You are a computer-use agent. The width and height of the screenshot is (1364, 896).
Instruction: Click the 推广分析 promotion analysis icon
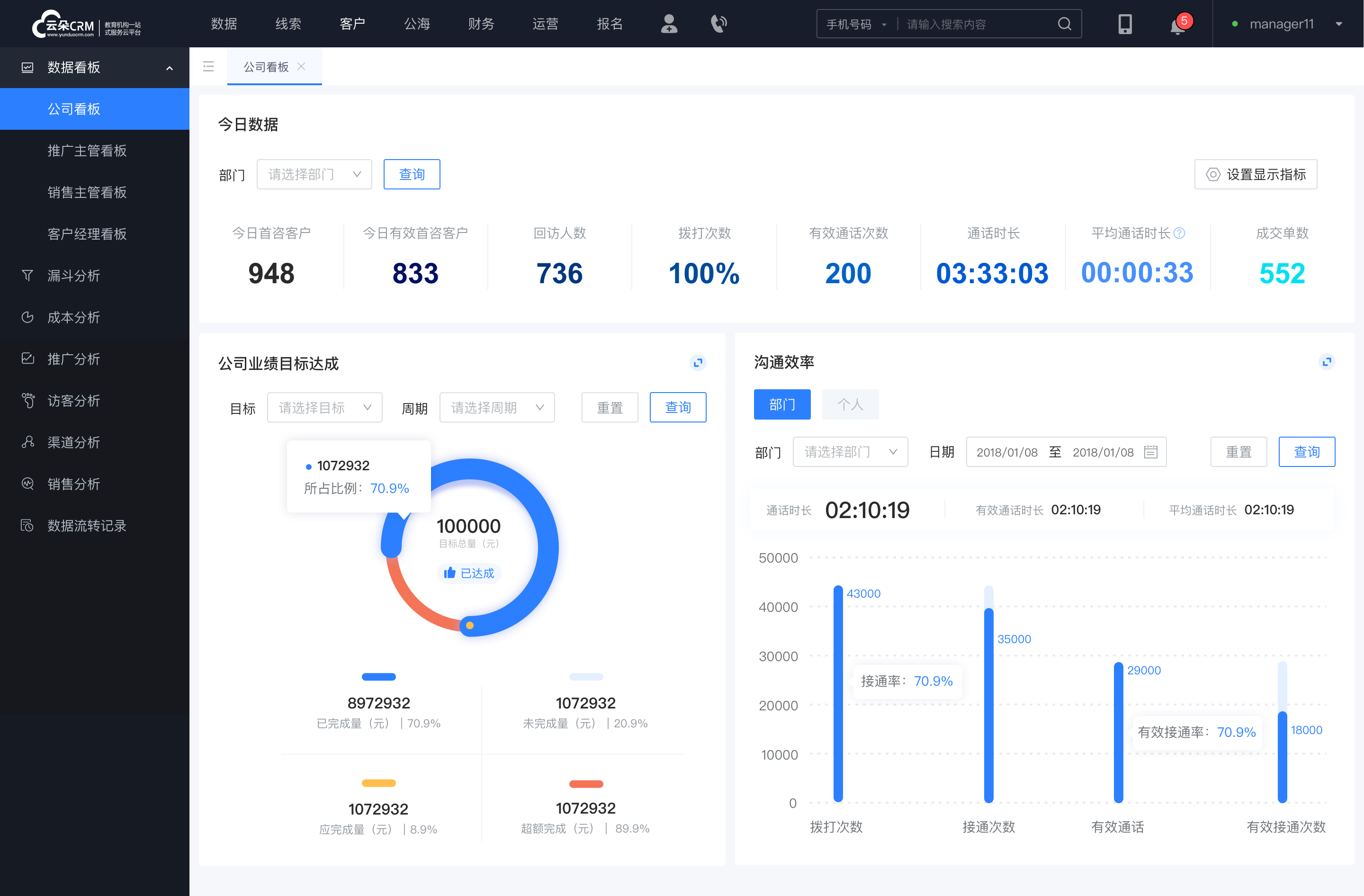pos(28,358)
